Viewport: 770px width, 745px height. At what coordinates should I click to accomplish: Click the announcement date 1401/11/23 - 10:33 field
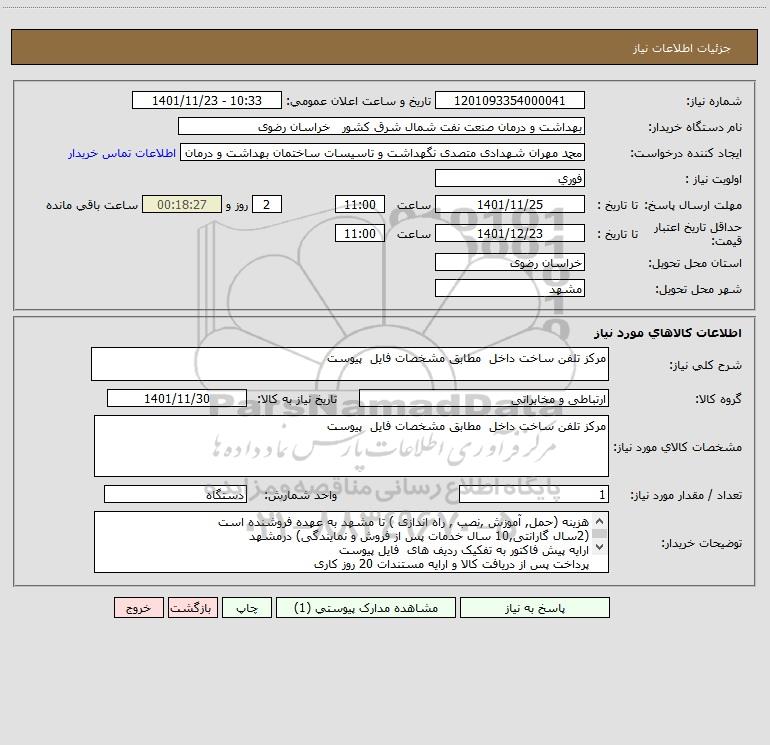pos(207,100)
